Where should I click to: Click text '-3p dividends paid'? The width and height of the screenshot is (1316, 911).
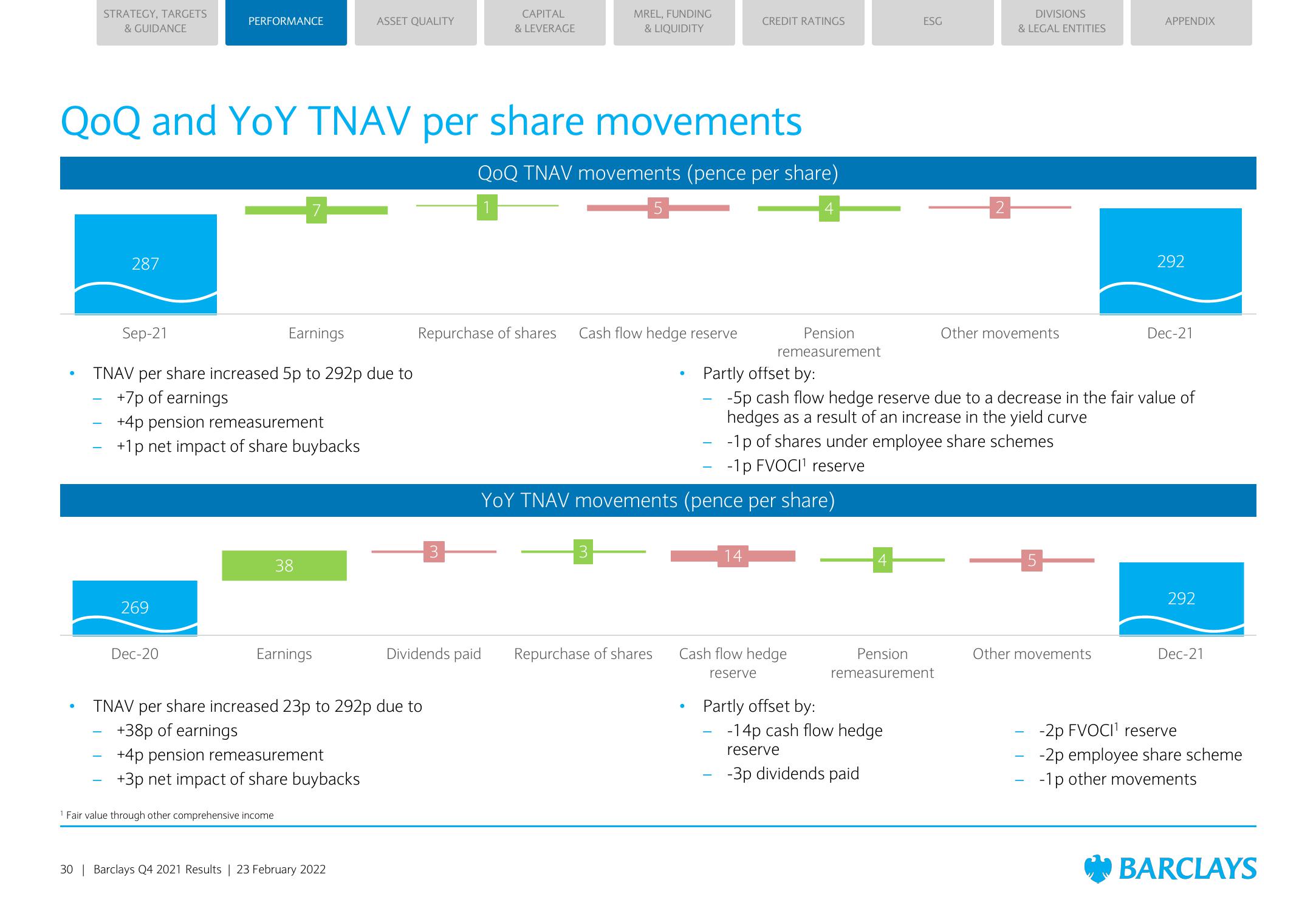coord(793,774)
